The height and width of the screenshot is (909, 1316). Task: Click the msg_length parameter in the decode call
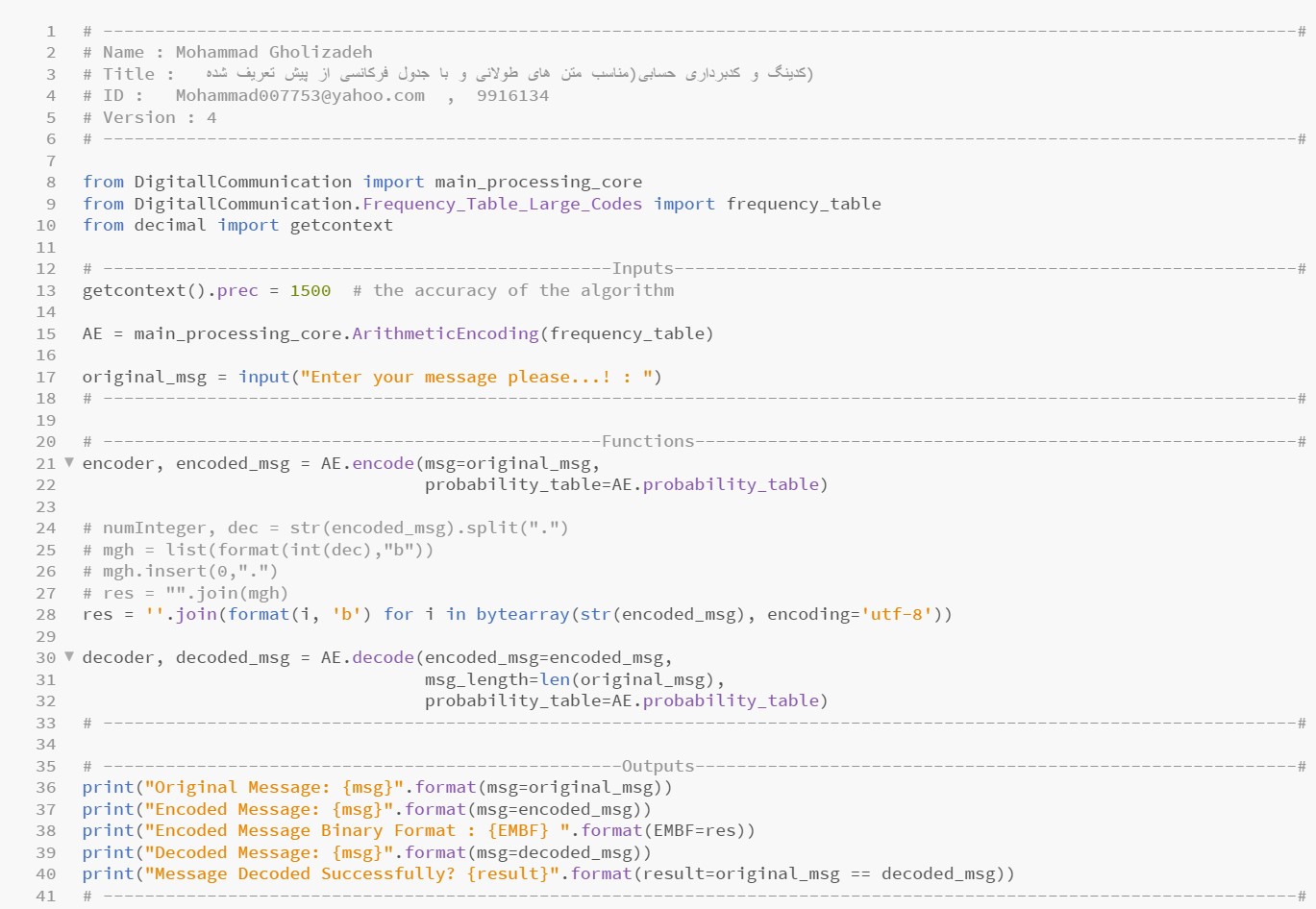click(476, 679)
